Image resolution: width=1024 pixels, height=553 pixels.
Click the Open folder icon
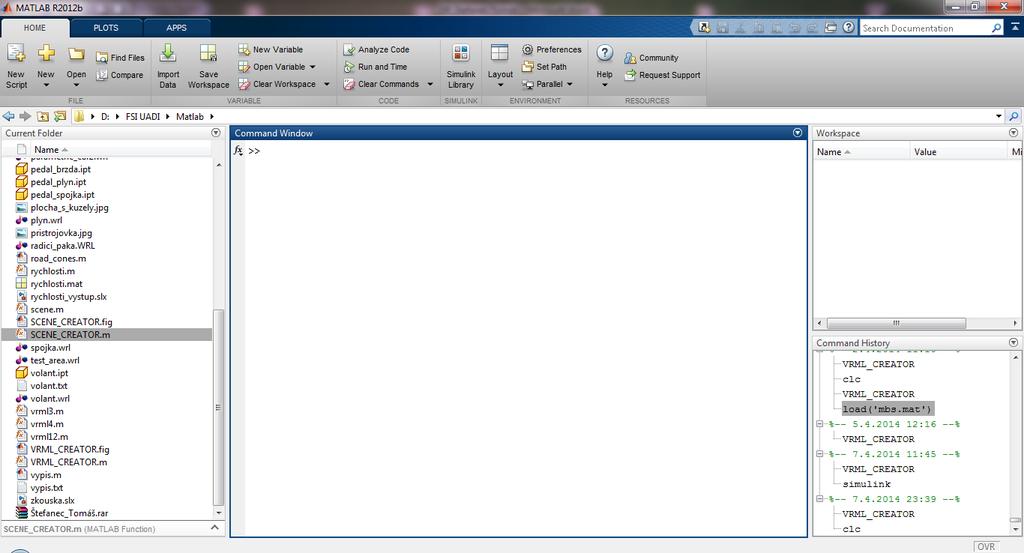point(76,55)
